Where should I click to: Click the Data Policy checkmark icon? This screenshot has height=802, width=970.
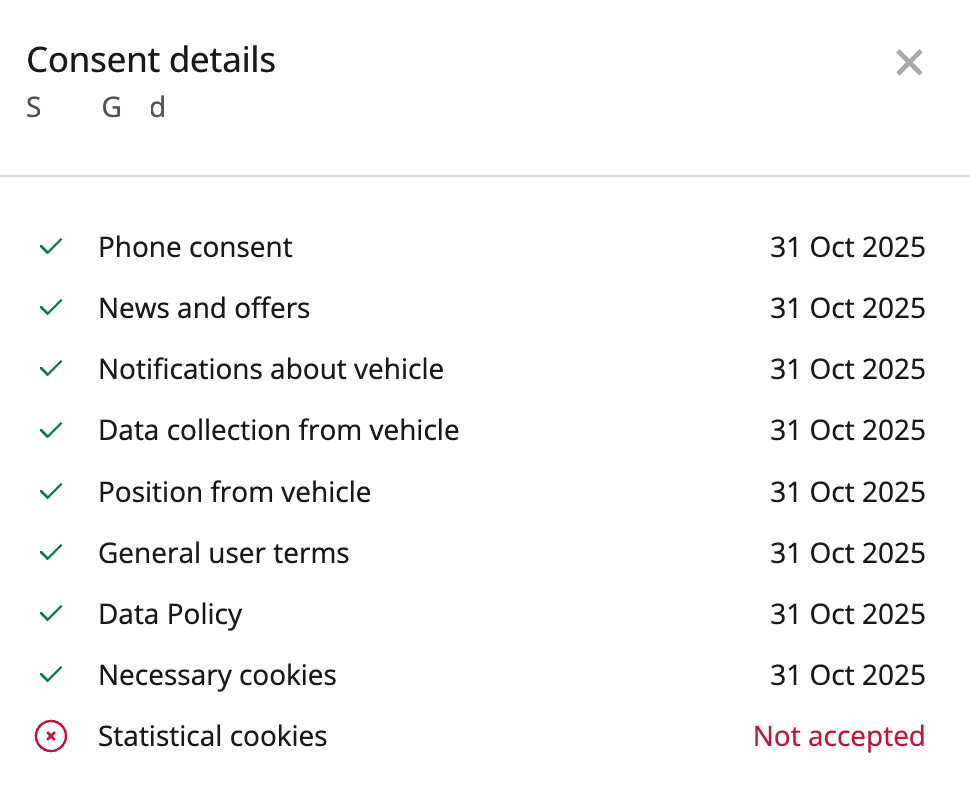(x=50, y=614)
